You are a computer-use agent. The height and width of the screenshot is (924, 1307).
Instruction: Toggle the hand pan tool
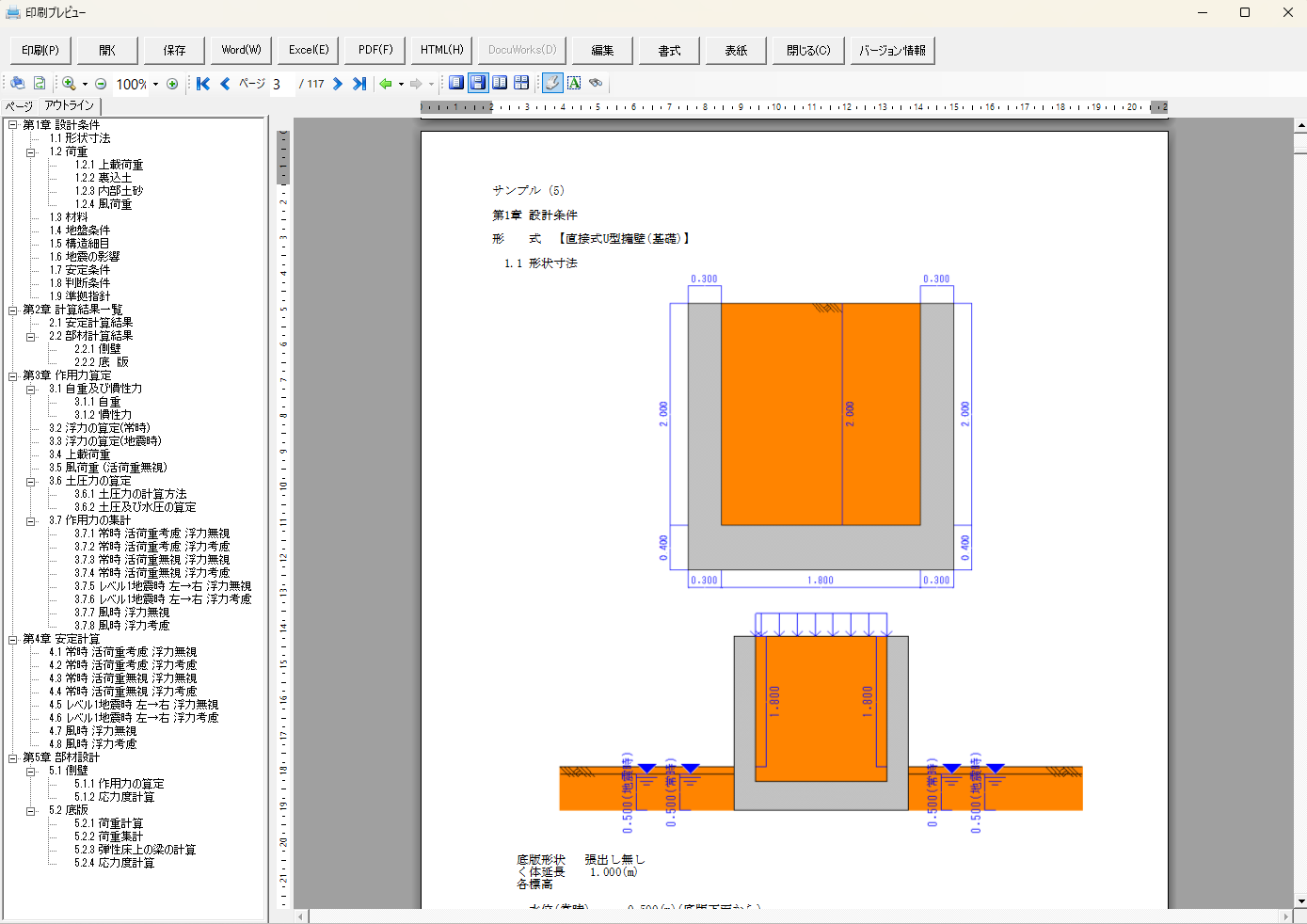(552, 83)
